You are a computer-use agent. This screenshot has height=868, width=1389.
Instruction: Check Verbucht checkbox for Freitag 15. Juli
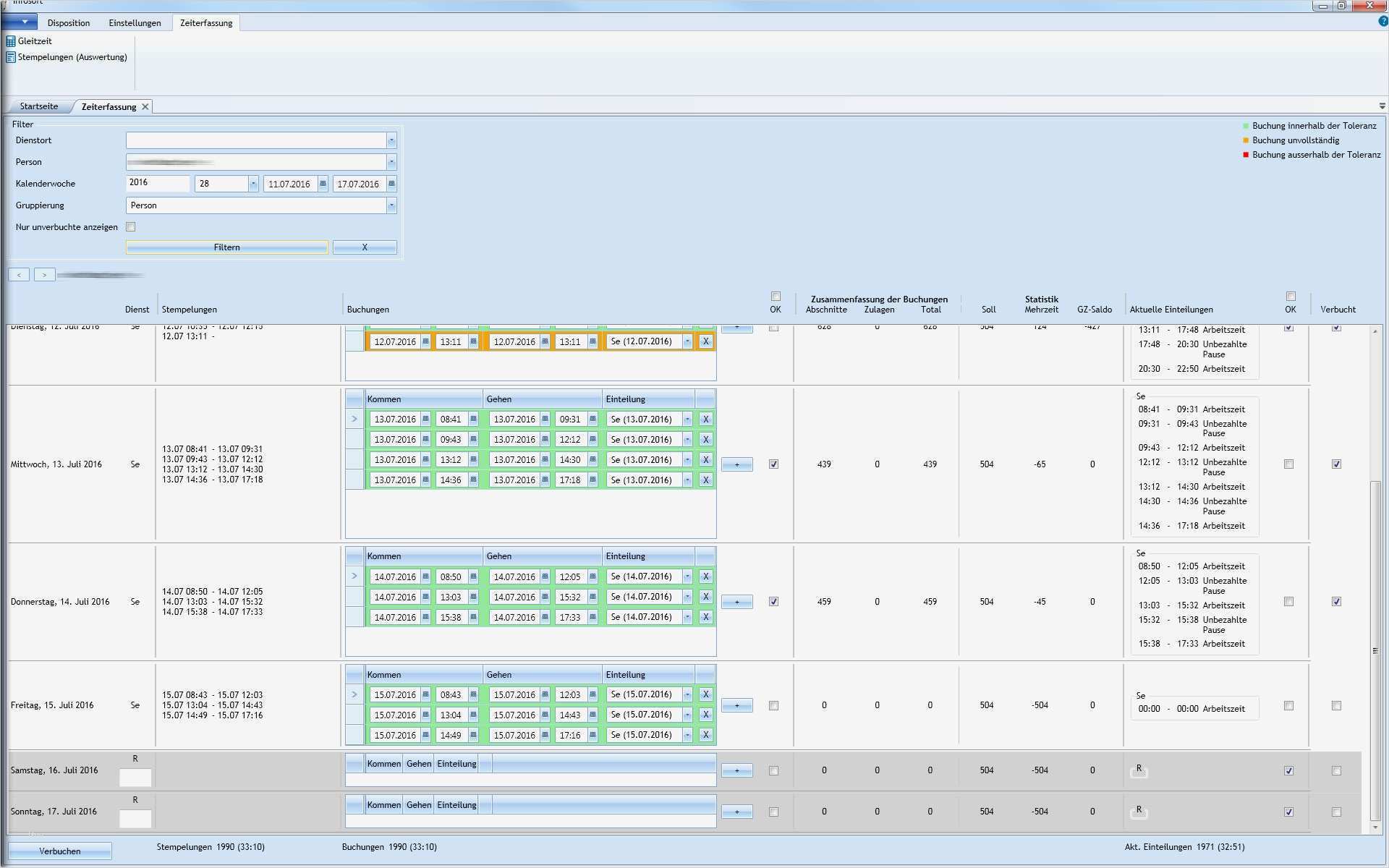[x=1335, y=706]
